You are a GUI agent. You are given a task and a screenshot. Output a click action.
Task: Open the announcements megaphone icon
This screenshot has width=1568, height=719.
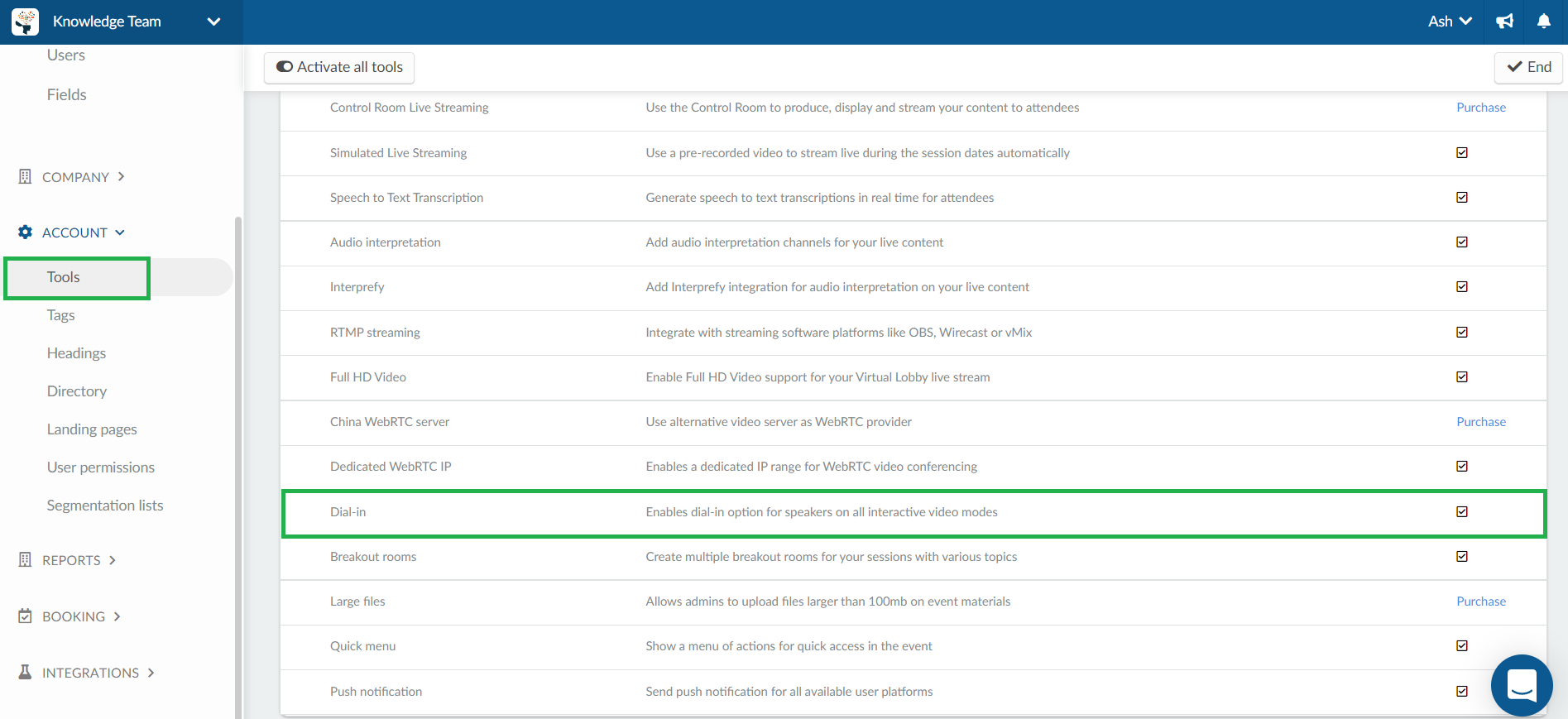1505,22
